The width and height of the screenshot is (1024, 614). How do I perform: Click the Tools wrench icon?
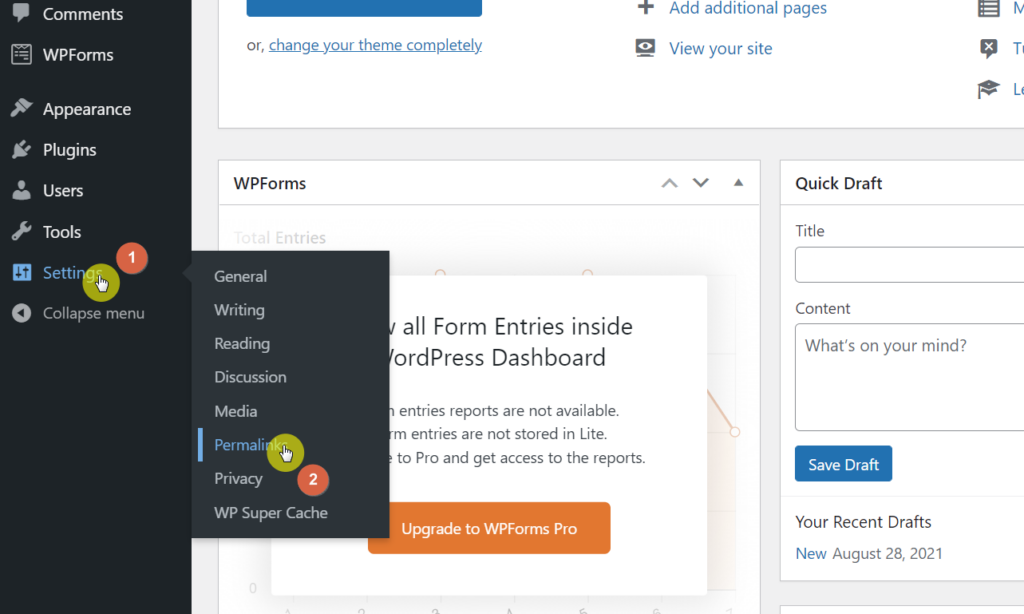point(21,231)
